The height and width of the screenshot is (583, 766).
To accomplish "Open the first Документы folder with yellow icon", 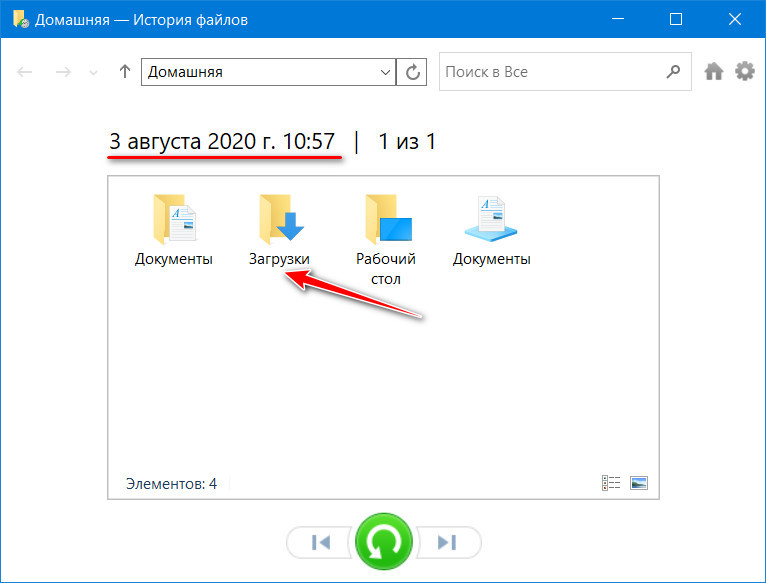I will [174, 230].
